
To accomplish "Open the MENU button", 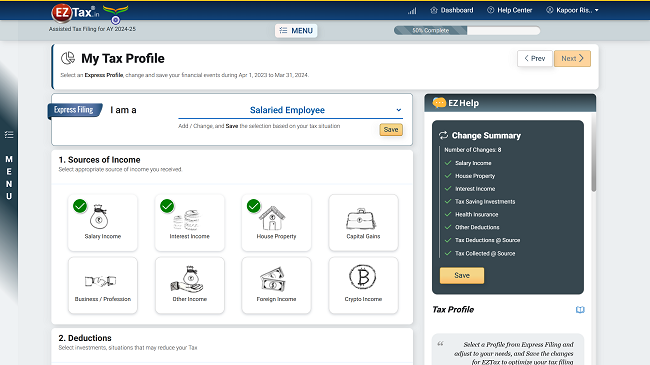I will [296, 31].
